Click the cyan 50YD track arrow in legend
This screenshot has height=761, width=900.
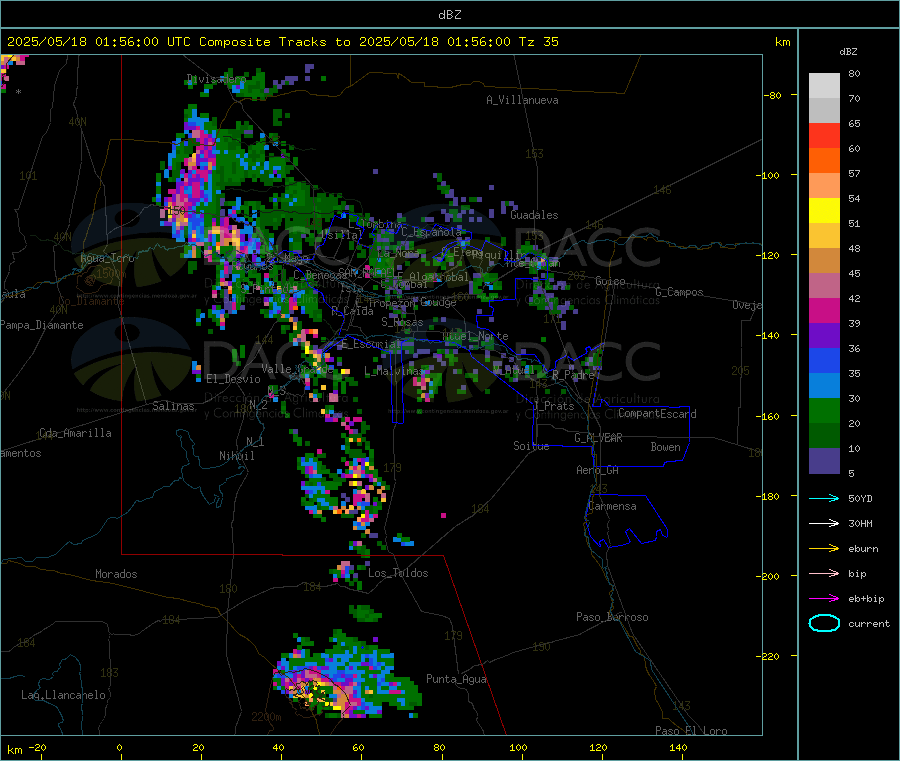click(x=824, y=498)
